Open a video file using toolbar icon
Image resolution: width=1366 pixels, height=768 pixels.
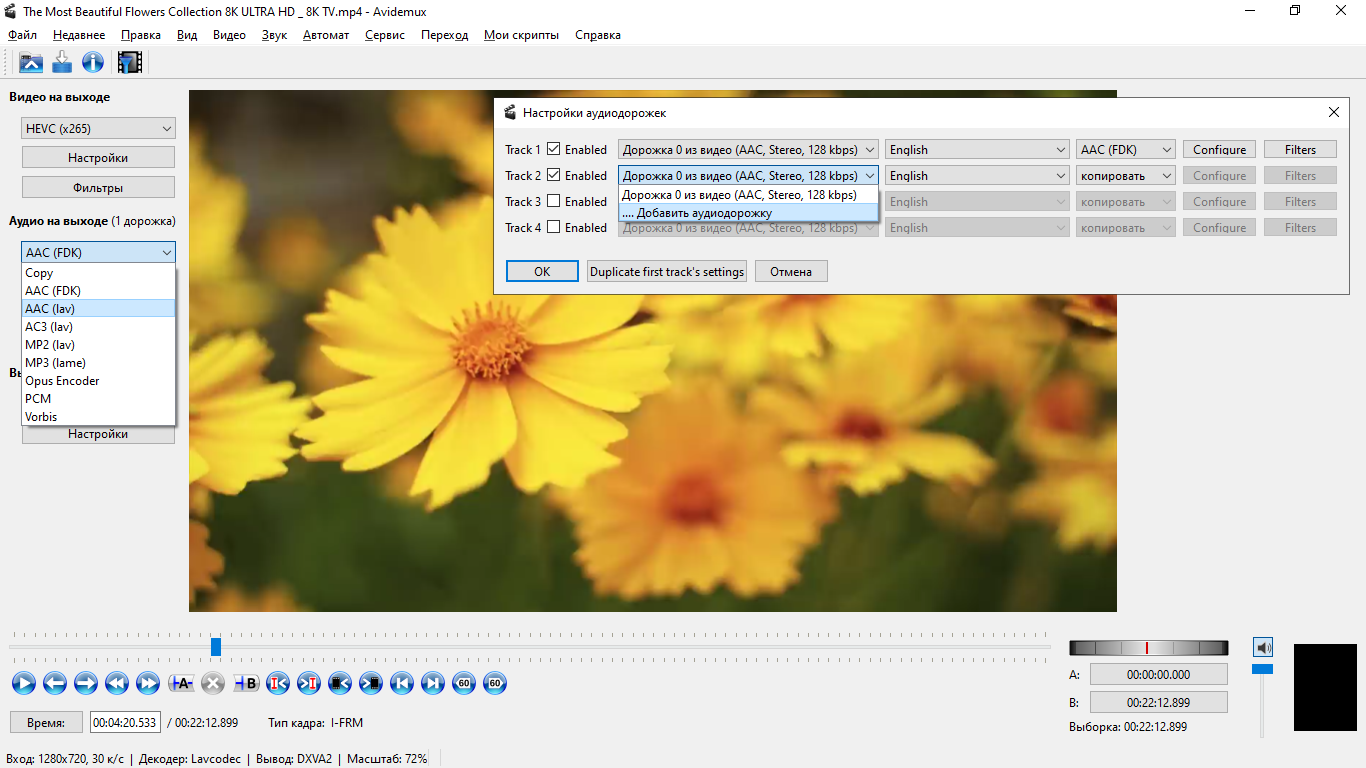click(31, 63)
